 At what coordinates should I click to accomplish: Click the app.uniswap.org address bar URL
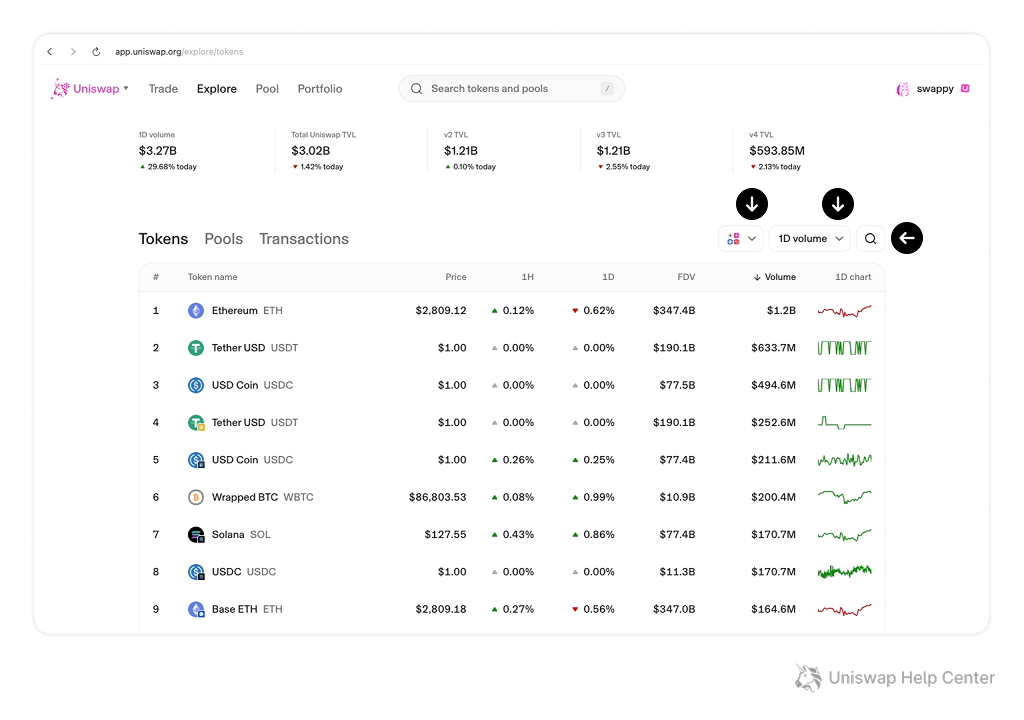(179, 52)
